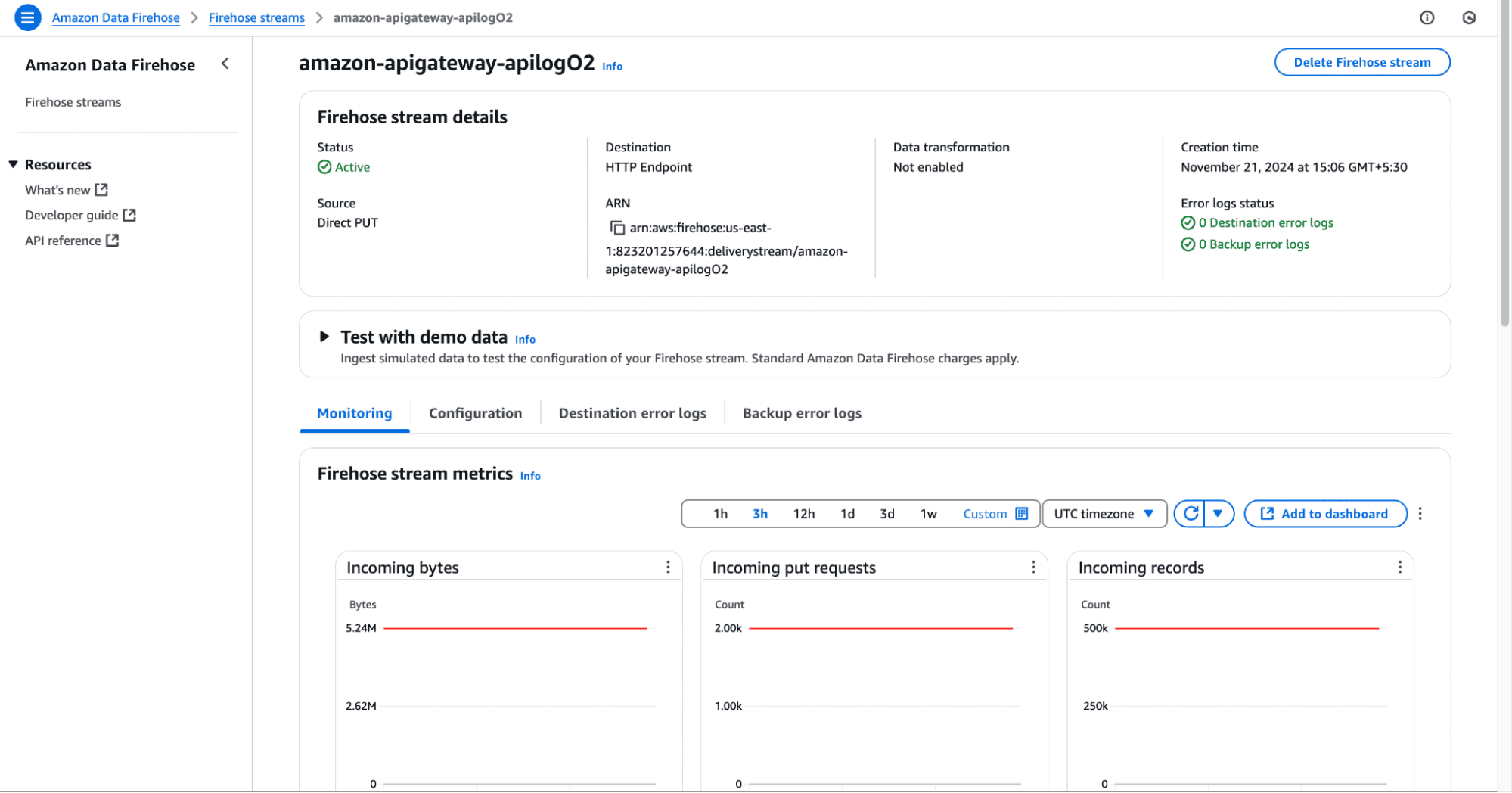Open the refresh interval dropdown arrow
The height and width of the screenshot is (793, 1512).
click(1218, 514)
